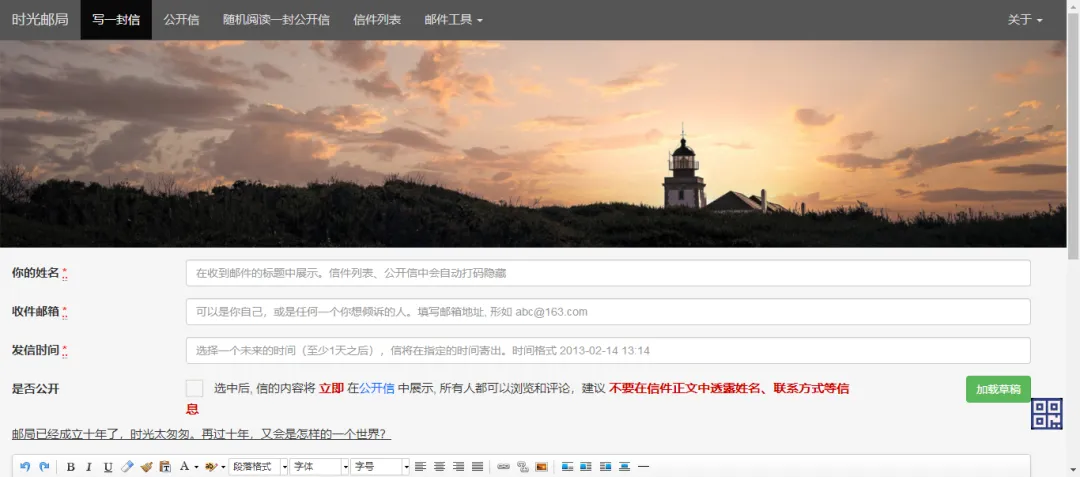
Task: Open the 邮件工具 dropdown menu
Action: (x=453, y=20)
